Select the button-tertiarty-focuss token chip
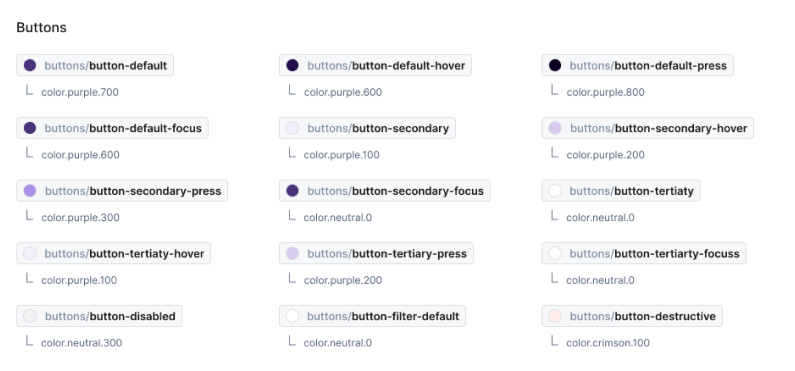 coord(644,253)
